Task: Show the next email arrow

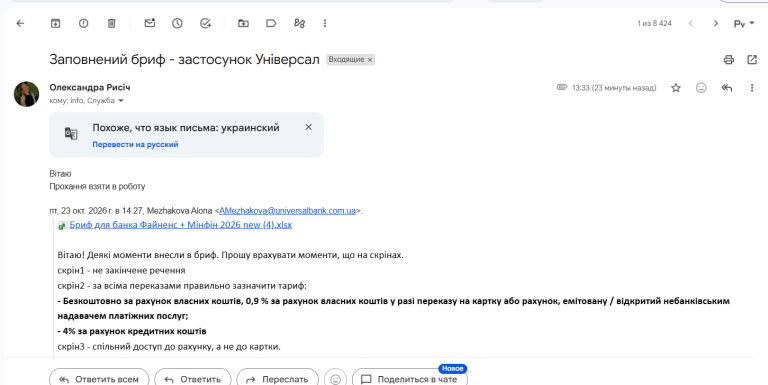Action: [716, 23]
